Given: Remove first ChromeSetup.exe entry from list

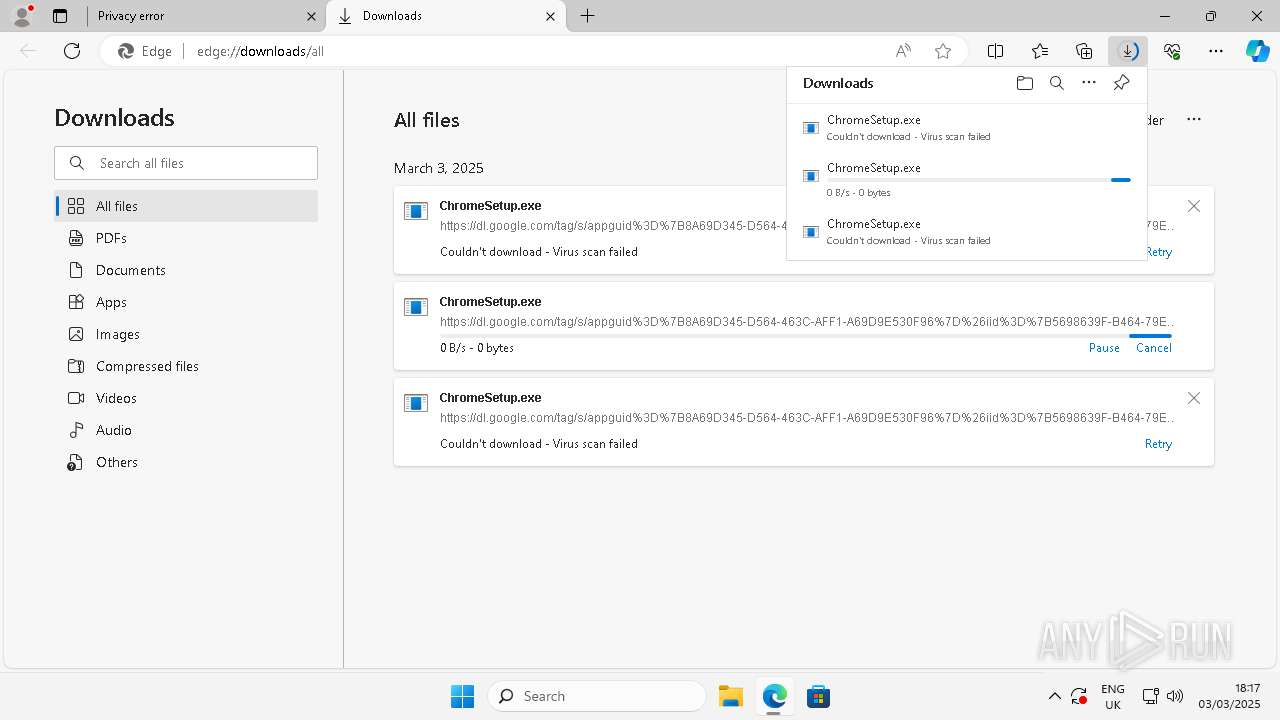Looking at the screenshot, I should tap(1194, 206).
